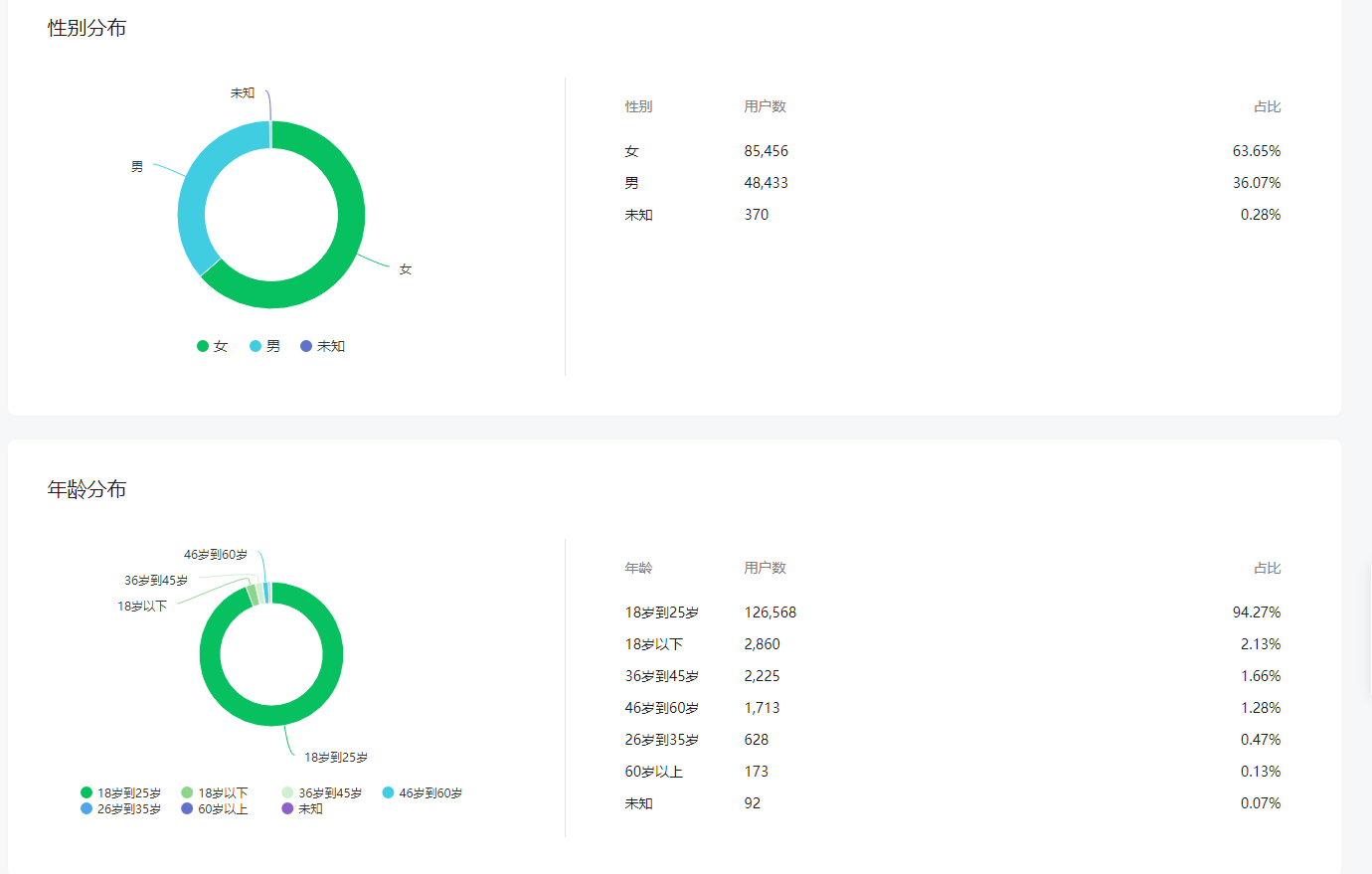Select the 18岁到25岁 row in age table
The width and height of the screenshot is (1372, 874).
pyautogui.click(x=952, y=612)
